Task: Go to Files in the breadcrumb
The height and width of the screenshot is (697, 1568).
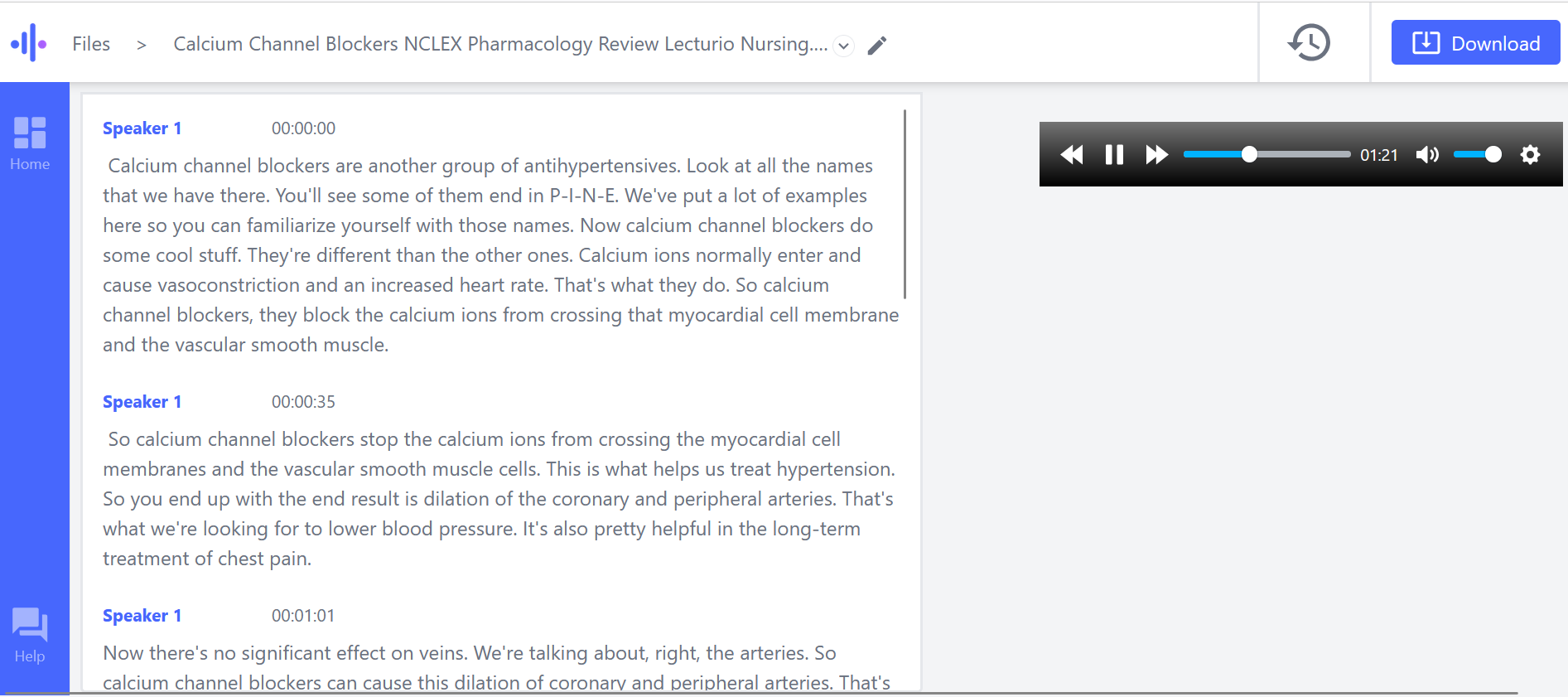Action: [91, 44]
